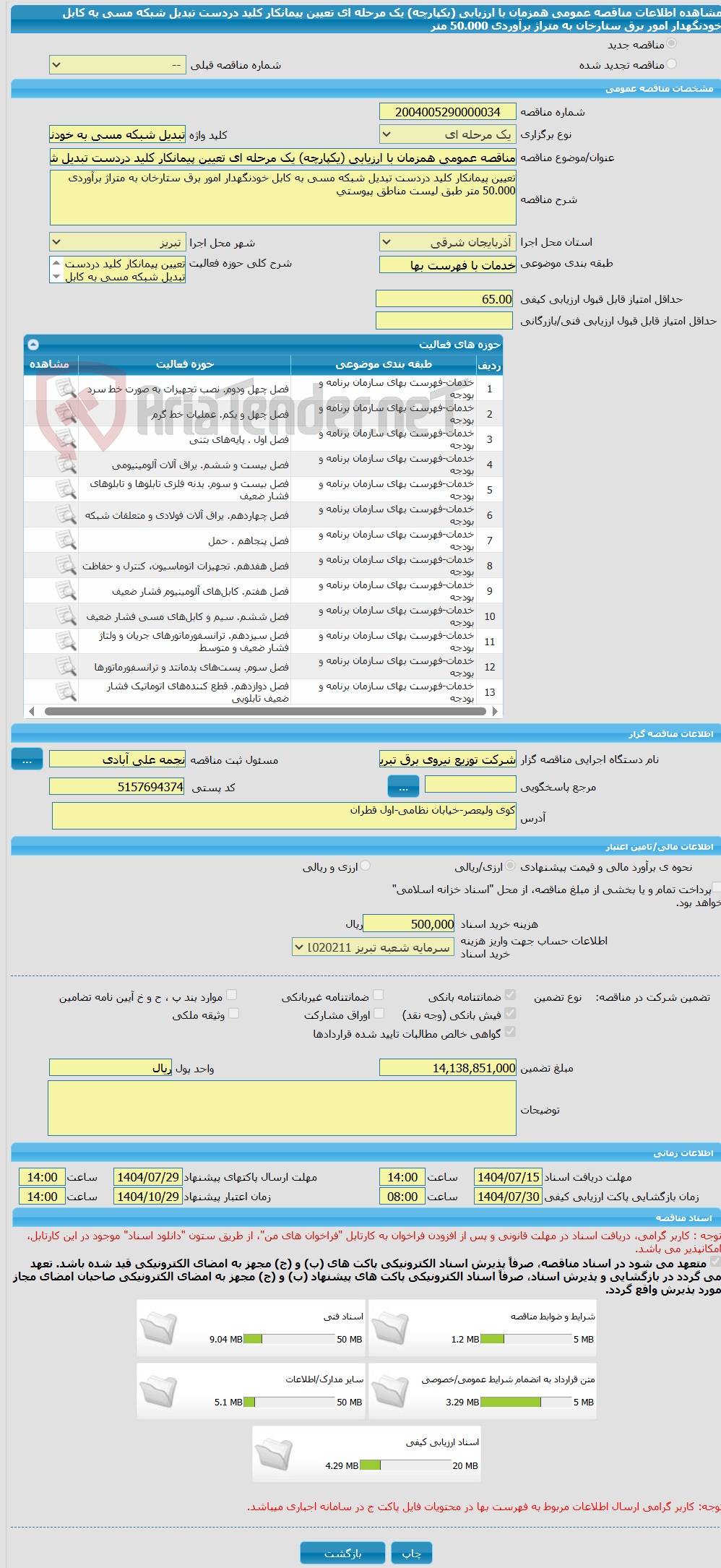The image size is (721, 1568).
Task: Open the document fee bank account dropdown
Action: 373,947
